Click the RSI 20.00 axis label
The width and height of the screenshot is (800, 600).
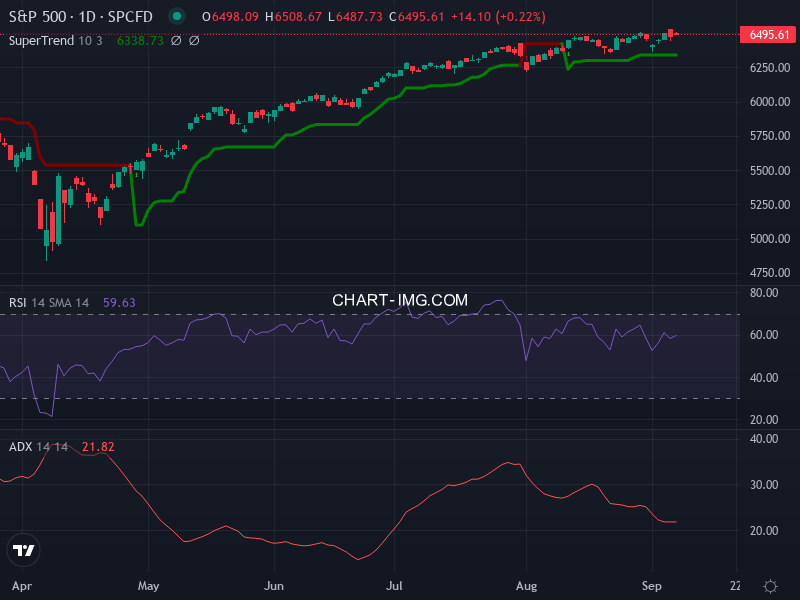tap(764, 420)
